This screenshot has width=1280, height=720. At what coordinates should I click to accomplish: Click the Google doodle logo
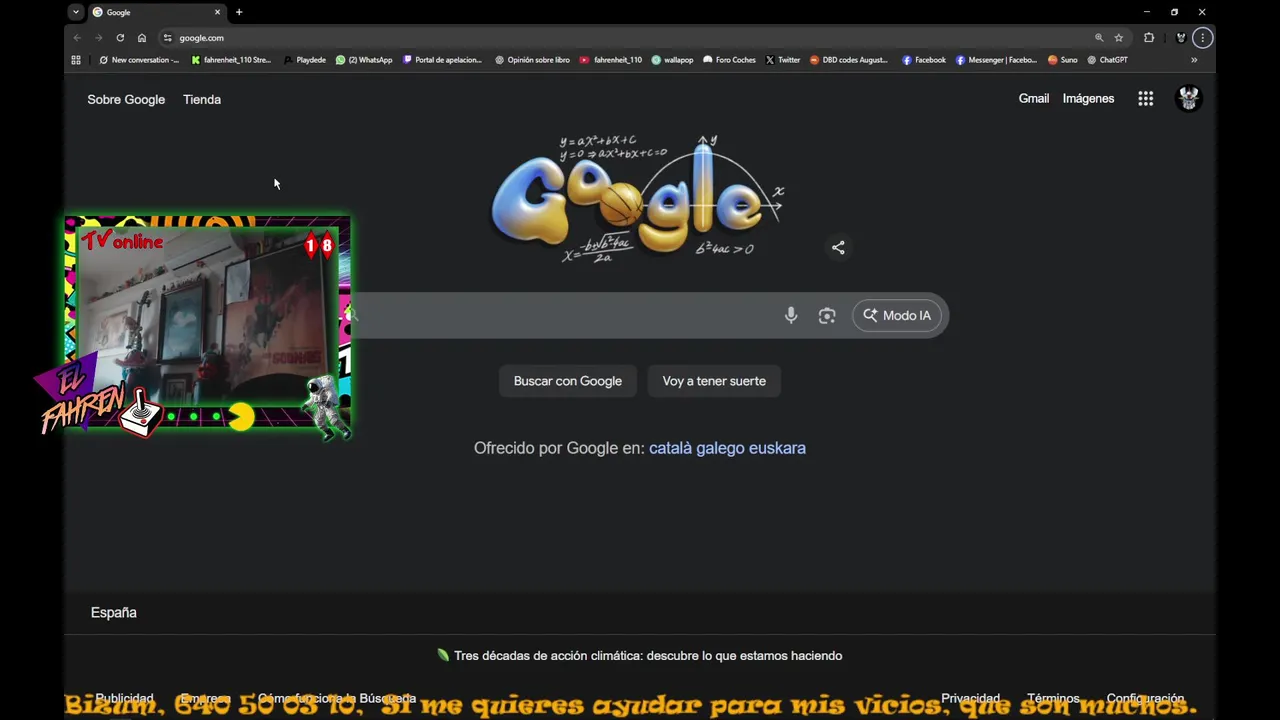638,198
